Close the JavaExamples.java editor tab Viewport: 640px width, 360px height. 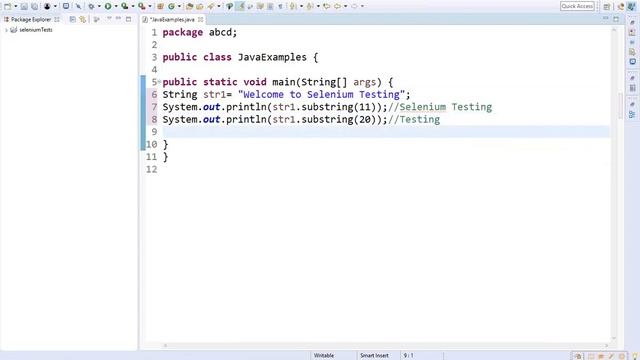point(200,20)
